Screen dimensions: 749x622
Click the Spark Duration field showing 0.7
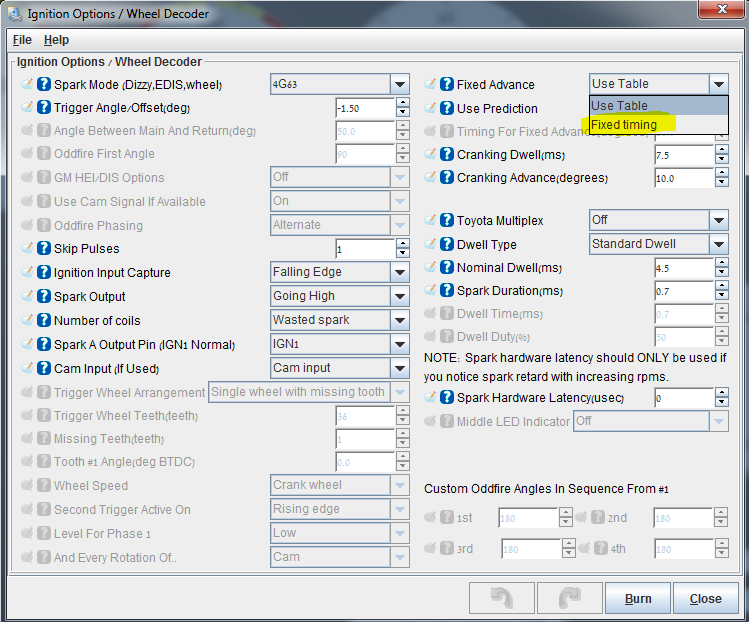click(x=685, y=291)
